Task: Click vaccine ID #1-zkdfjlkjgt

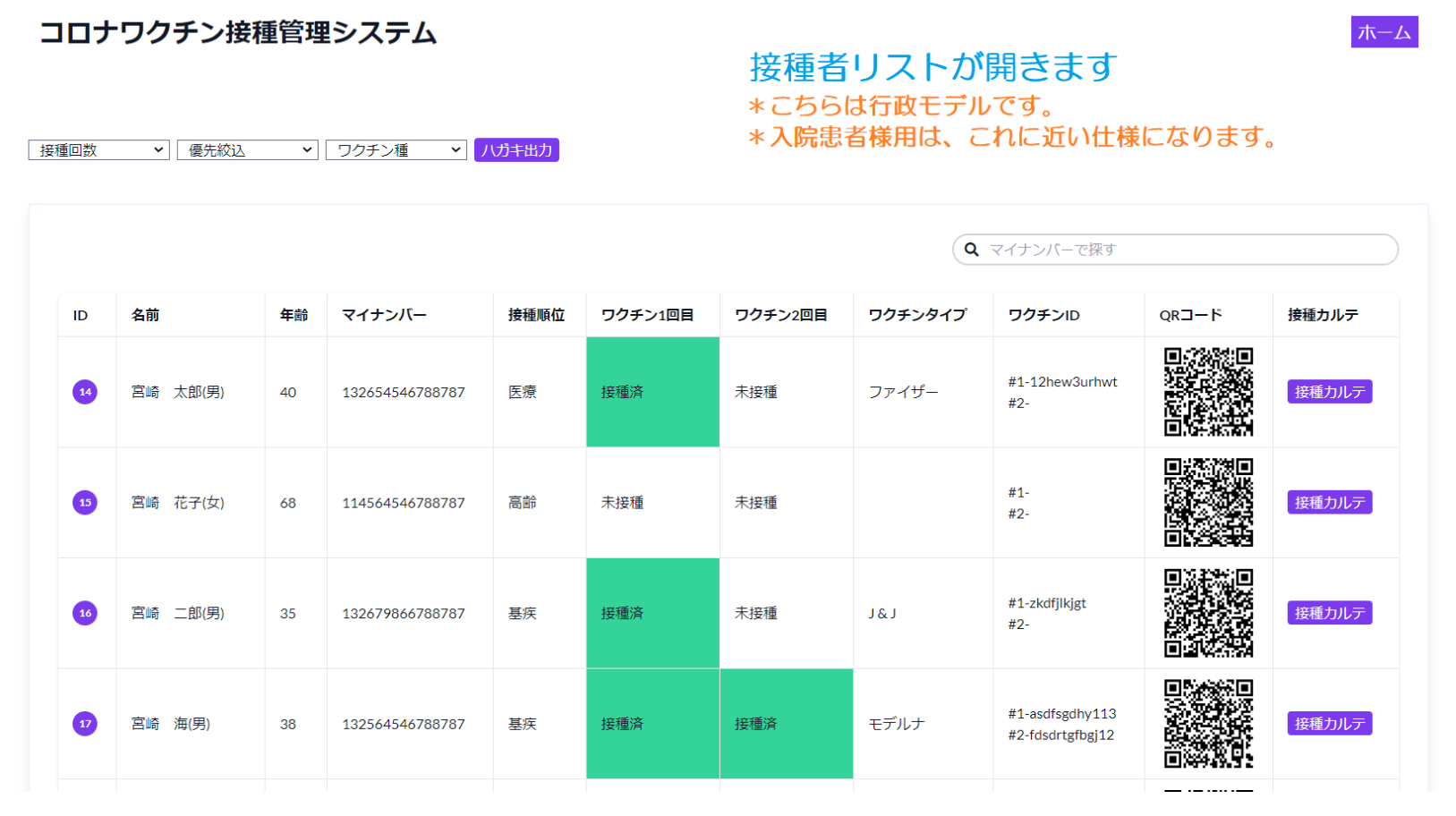Action: tap(1047, 603)
